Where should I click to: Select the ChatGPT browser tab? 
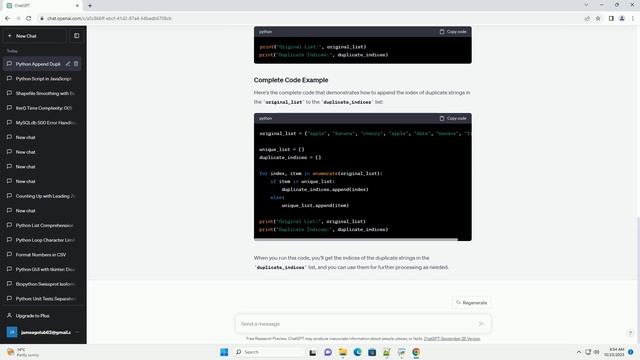[x=42, y=6]
